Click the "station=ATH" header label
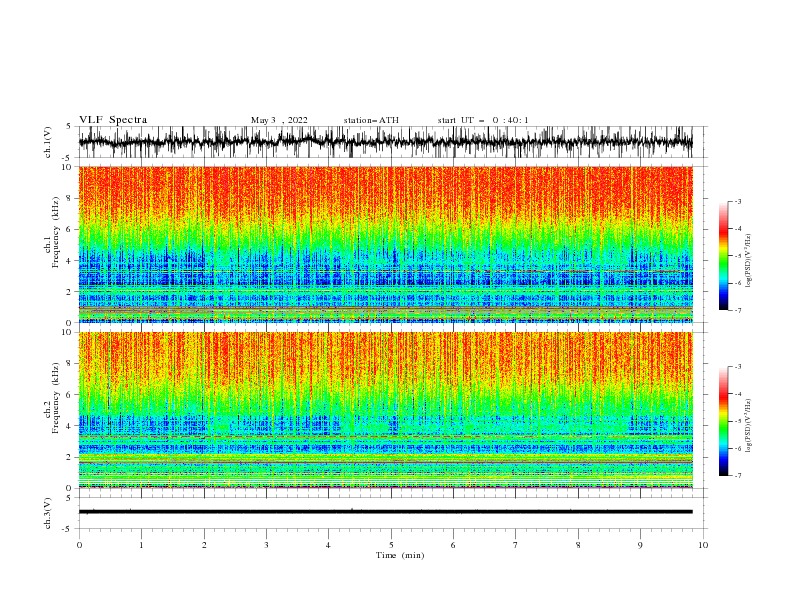The height and width of the screenshot is (612, 792). tap(371, 120)
